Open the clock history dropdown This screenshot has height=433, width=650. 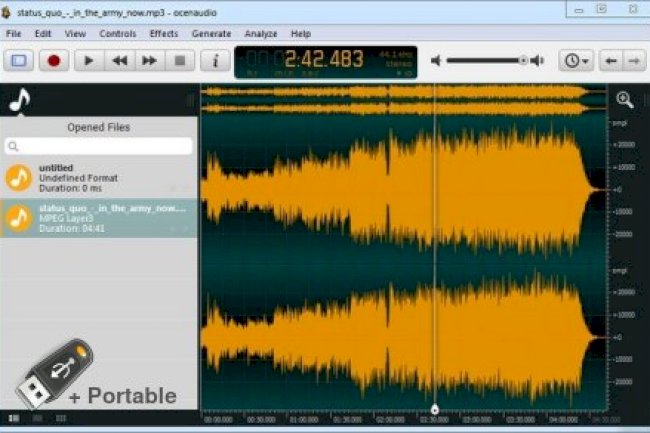click(577, 61)
